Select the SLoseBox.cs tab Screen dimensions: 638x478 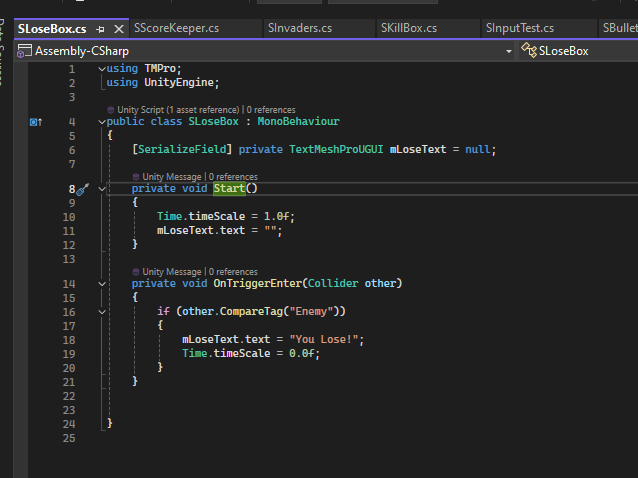coord(52,29)
